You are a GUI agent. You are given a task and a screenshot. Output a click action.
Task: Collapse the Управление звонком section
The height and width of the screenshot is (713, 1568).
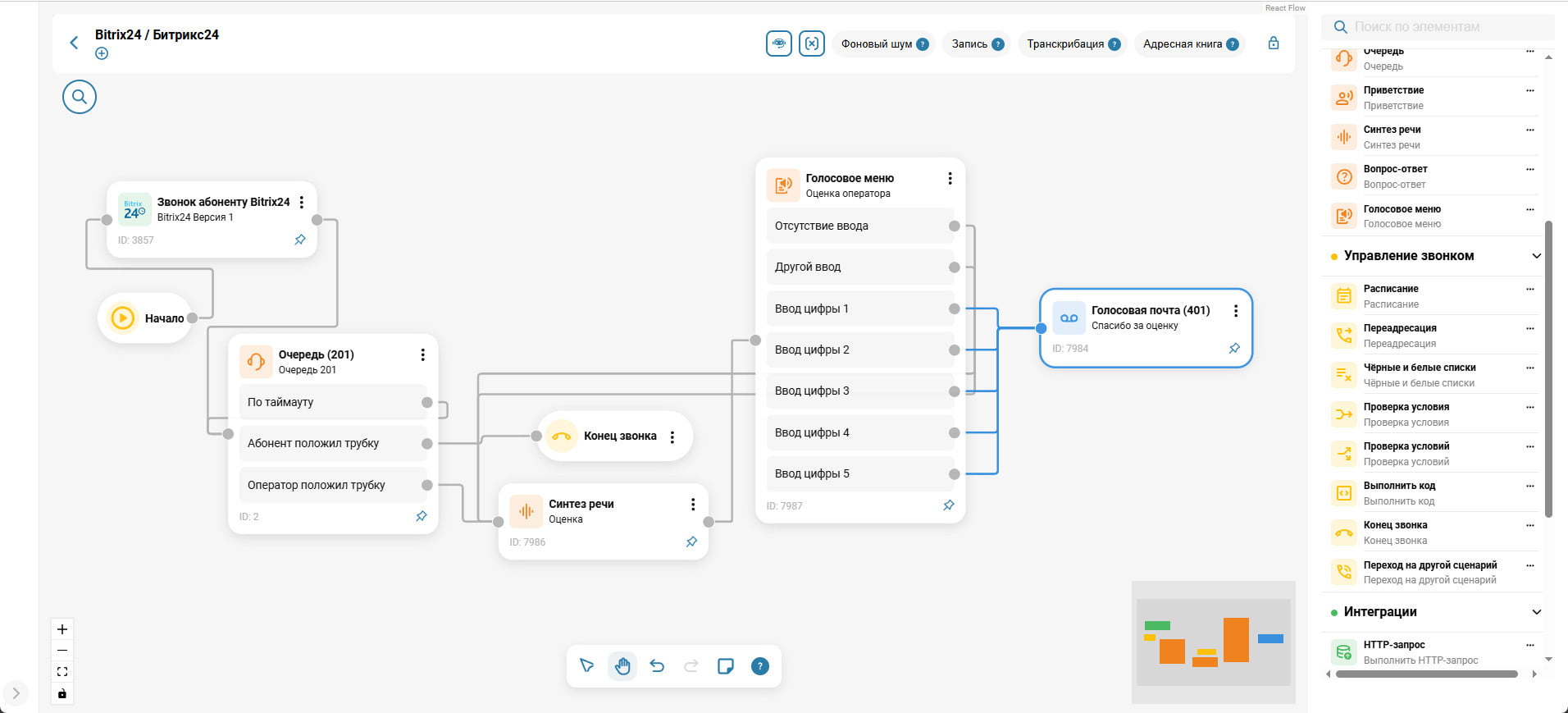(x=1536, y=256)
